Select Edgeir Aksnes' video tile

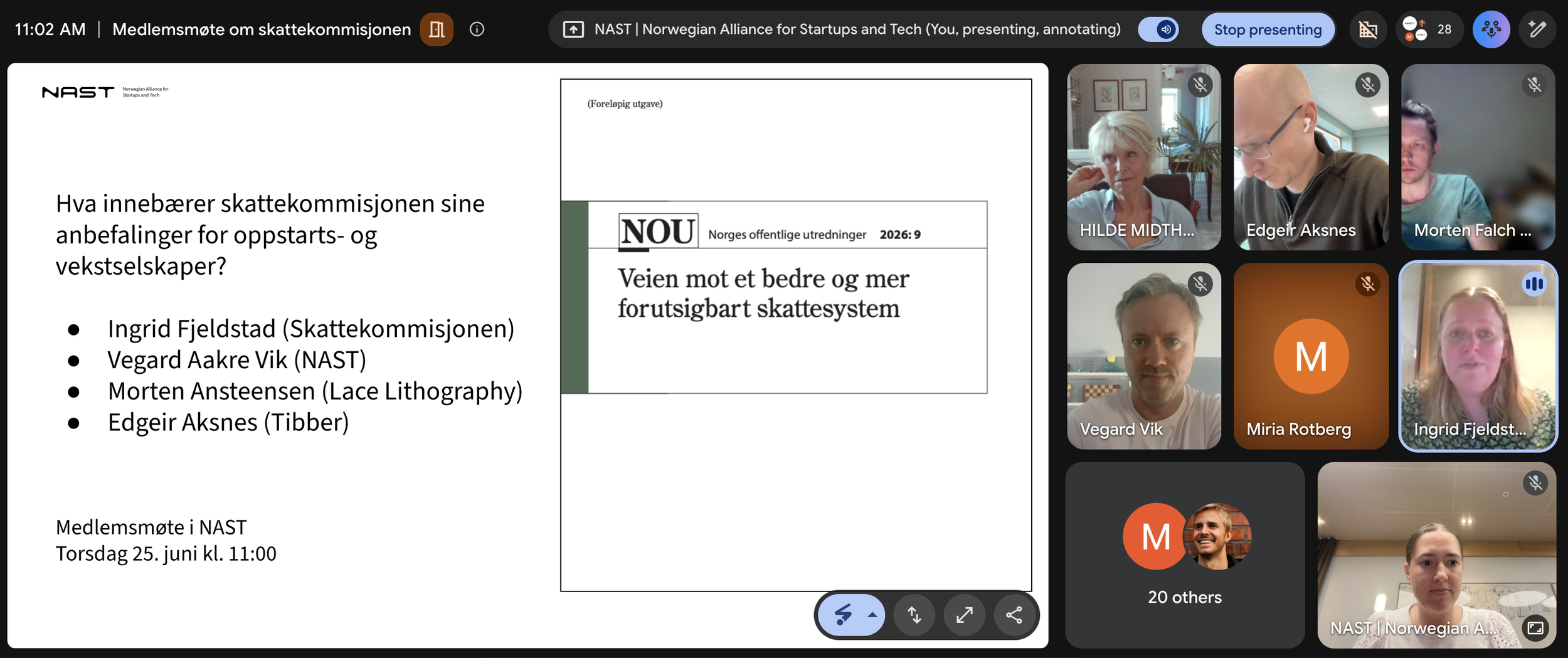(1311, 157)
